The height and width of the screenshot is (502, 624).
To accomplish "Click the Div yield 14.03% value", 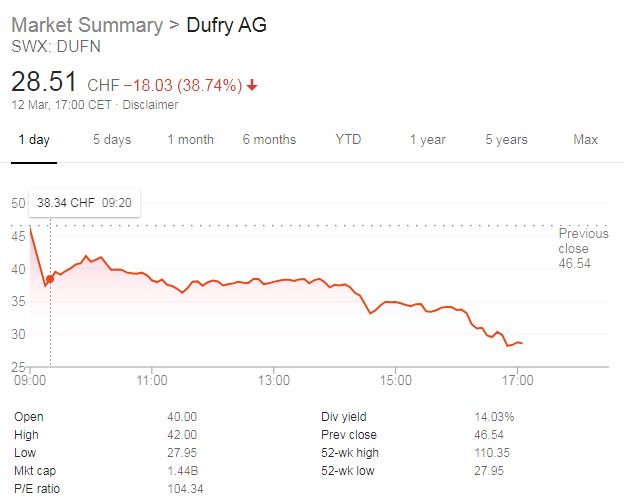I will [x=494, y=417].
